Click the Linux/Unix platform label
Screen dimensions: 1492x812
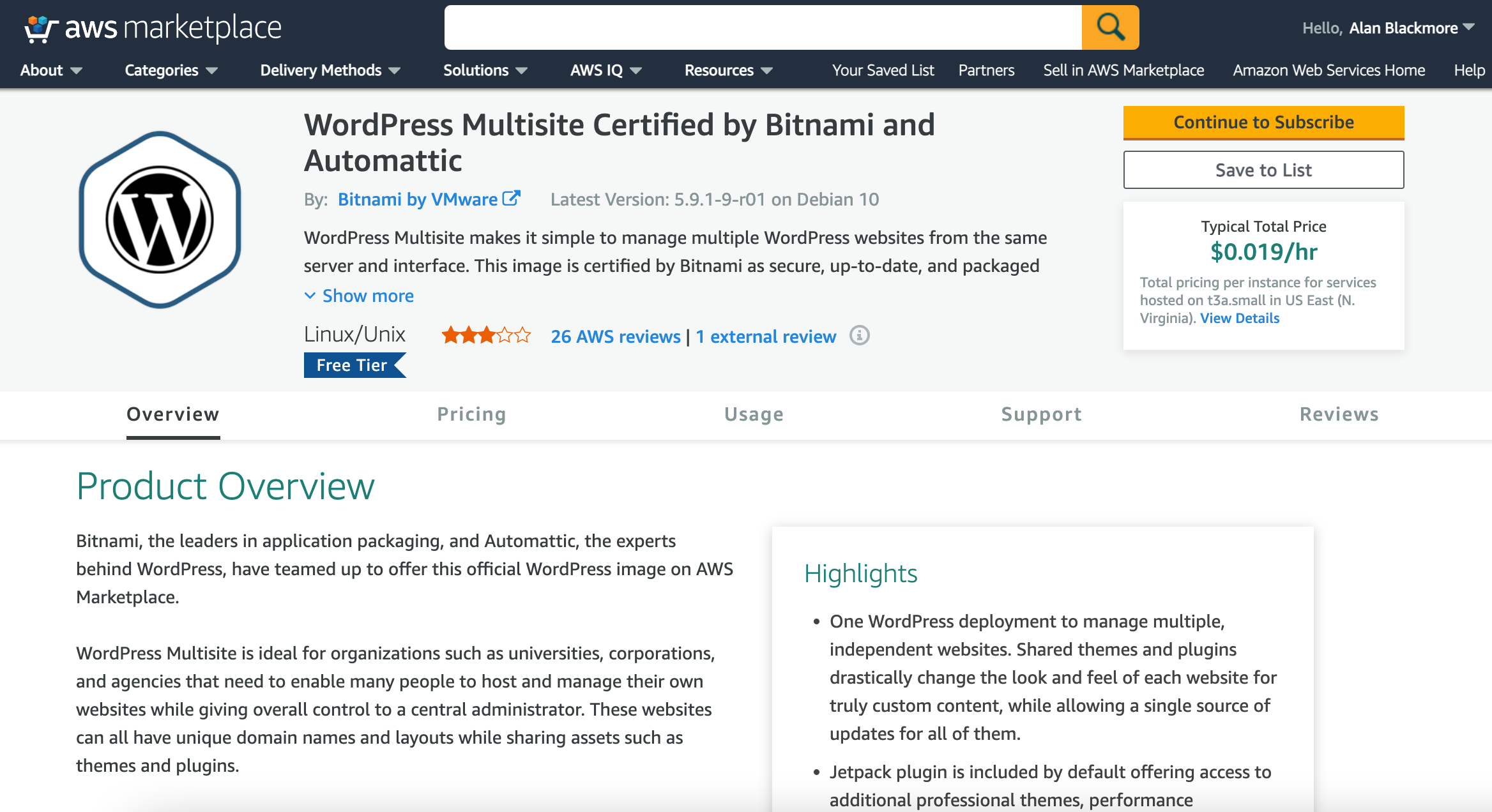354,334
